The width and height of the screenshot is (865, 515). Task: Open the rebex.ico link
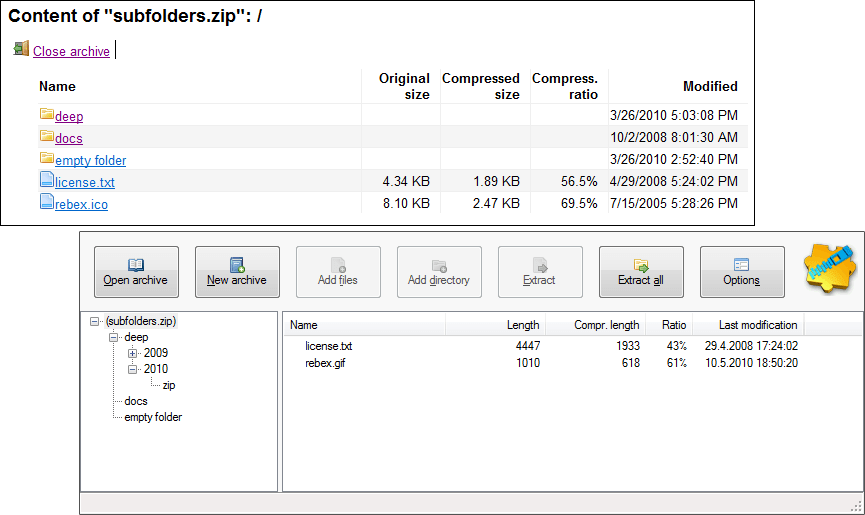81,205
